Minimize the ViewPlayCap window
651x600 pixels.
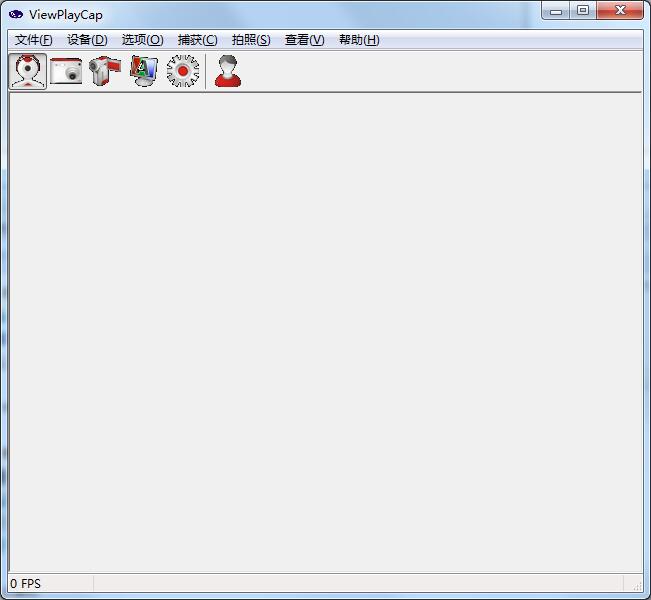556,10
